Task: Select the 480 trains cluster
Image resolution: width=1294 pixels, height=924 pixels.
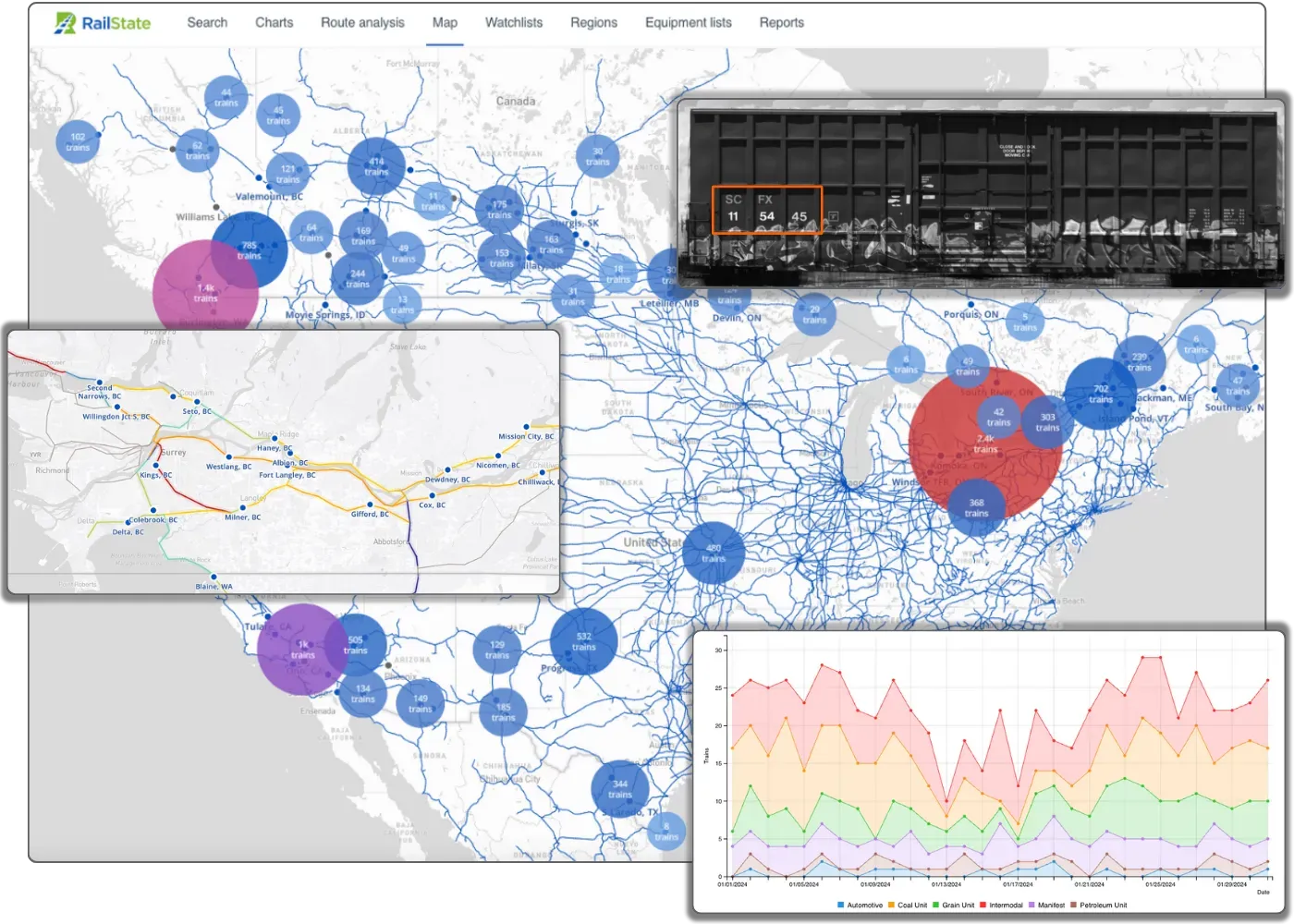Action: tap(714, 553)
